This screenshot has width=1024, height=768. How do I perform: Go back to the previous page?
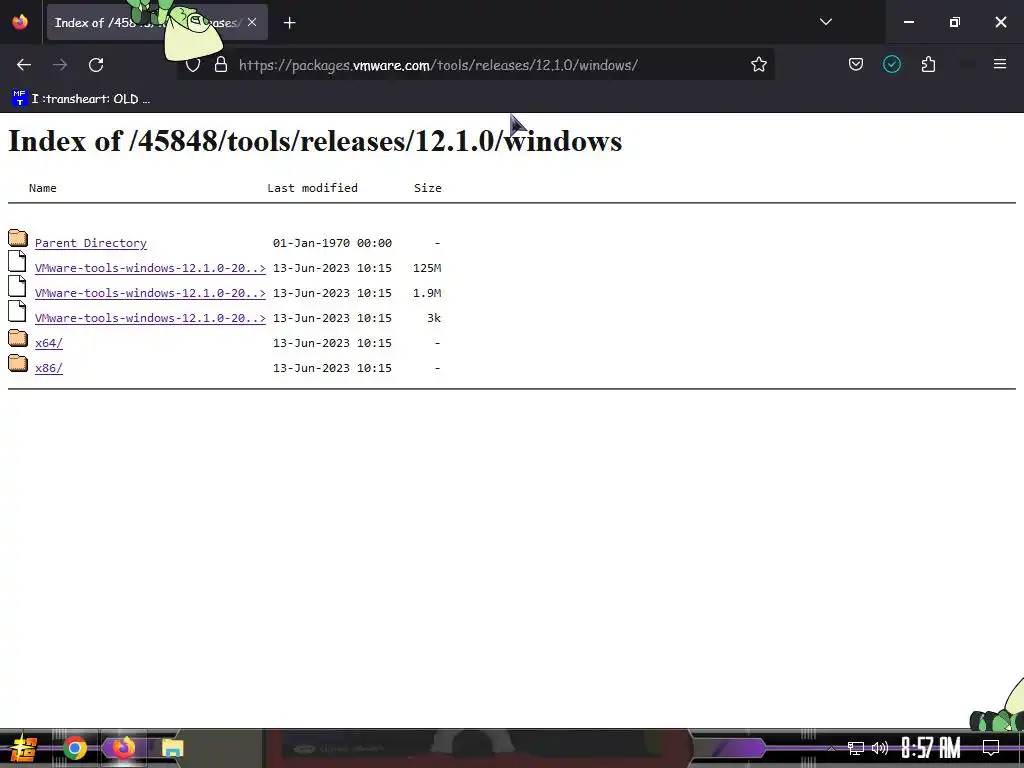tap(24, 65)
